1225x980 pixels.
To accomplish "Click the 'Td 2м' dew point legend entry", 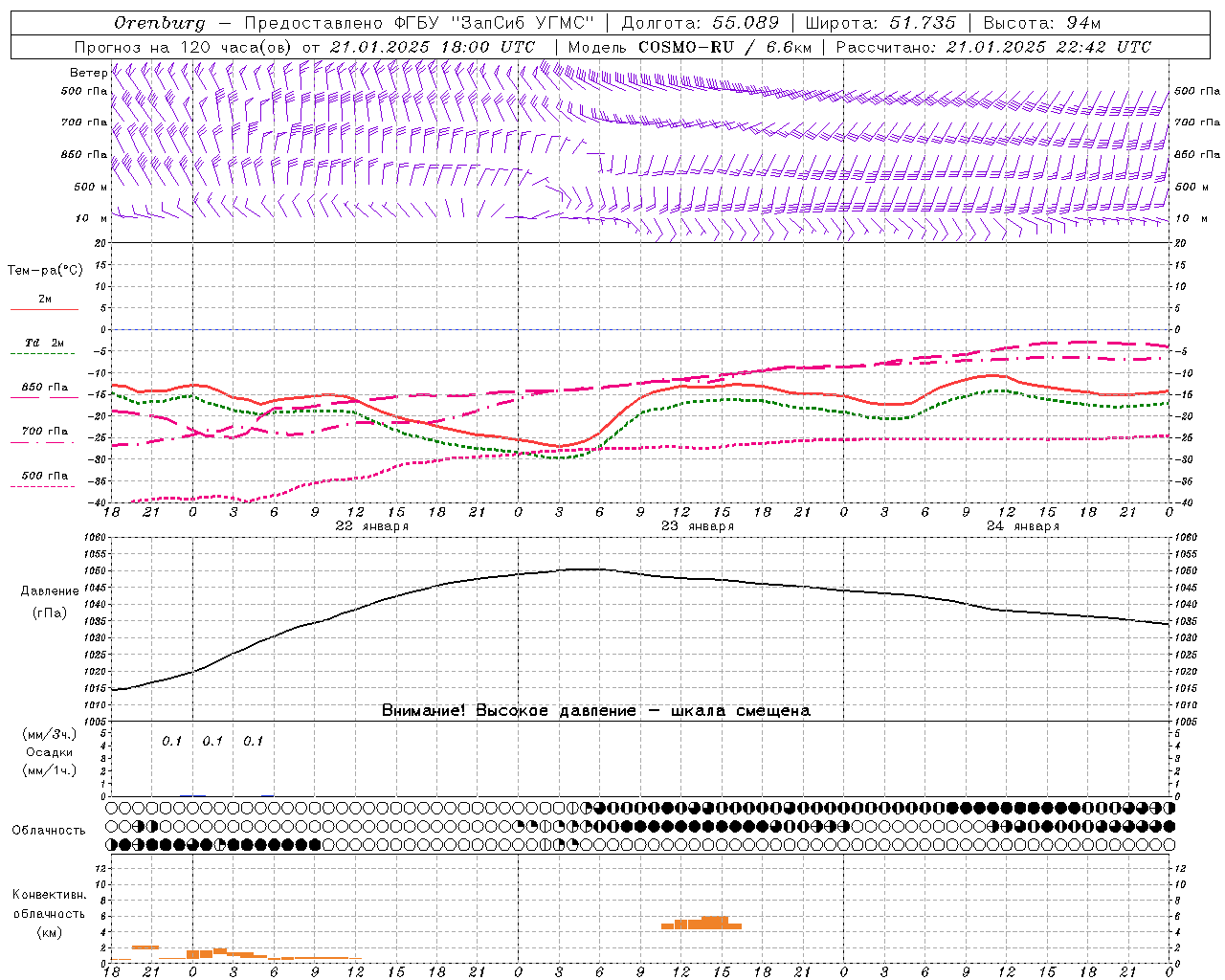I will (45, 343).
